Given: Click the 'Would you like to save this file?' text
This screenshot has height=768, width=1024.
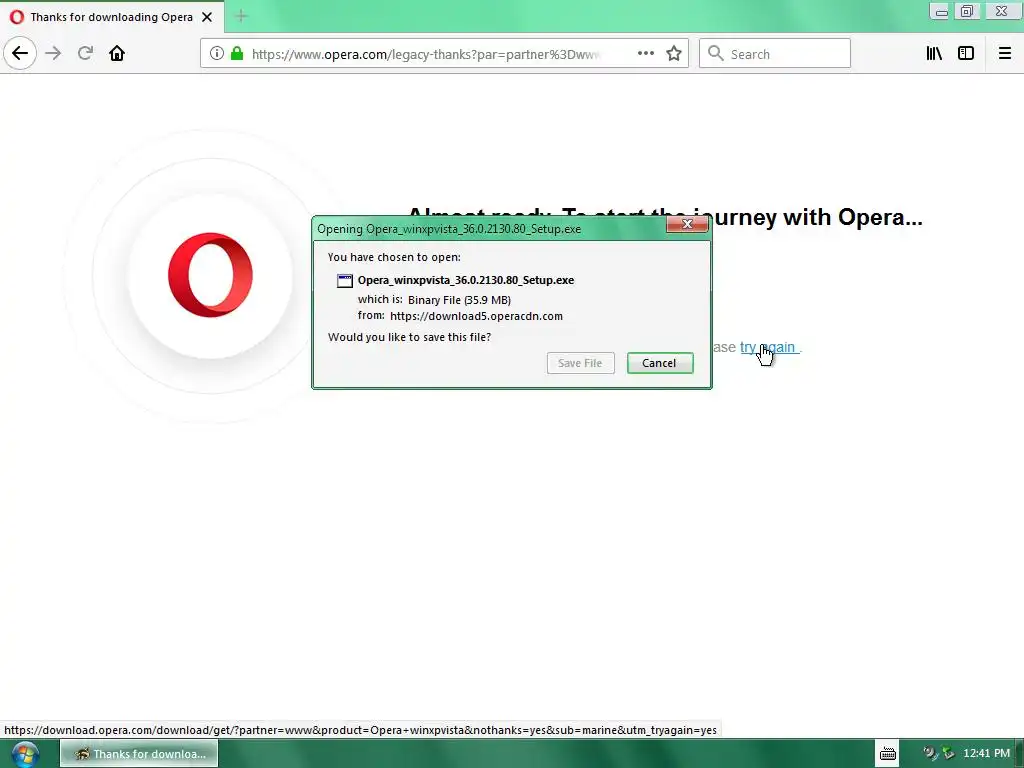Looking at the screenshot, I should pyautogui.click(x=409, y=337).
